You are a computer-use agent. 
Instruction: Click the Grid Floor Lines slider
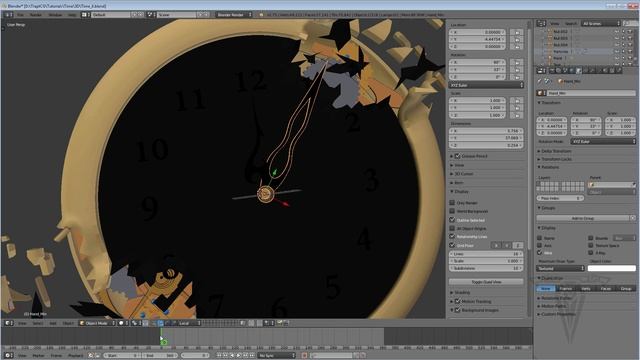[486, 254]
